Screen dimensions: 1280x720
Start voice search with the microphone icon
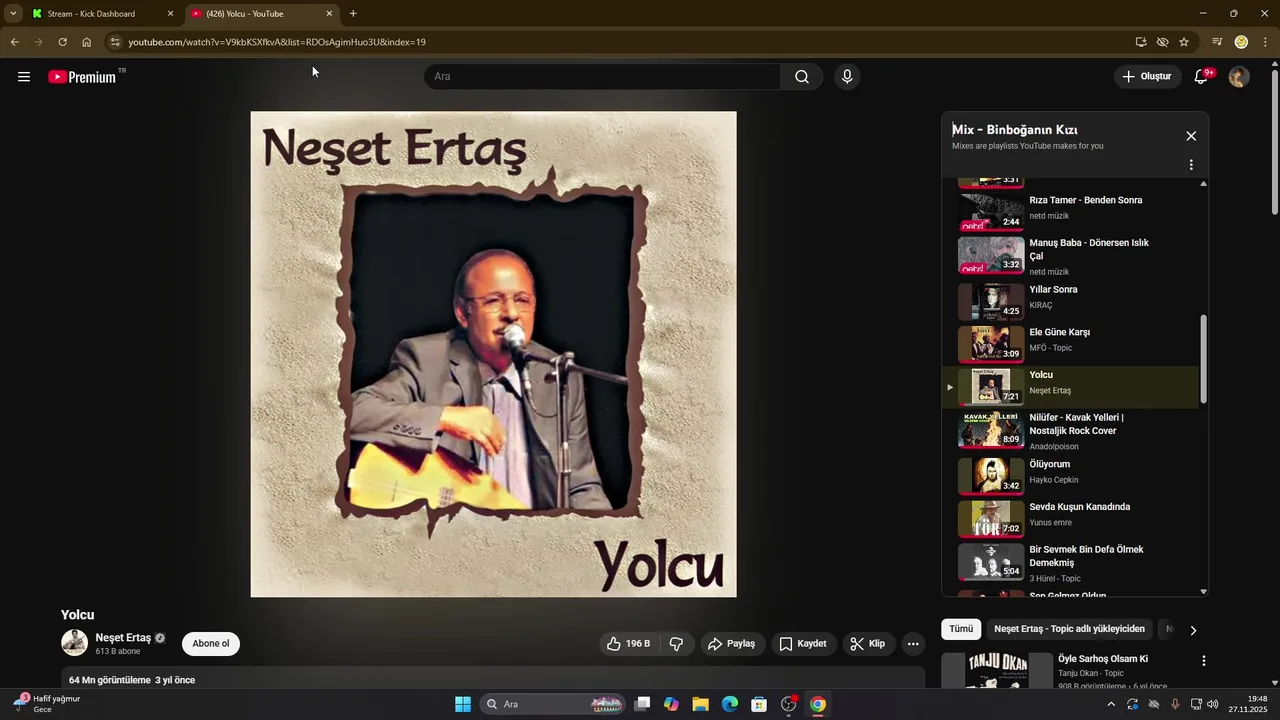click(x=847, y=77)
